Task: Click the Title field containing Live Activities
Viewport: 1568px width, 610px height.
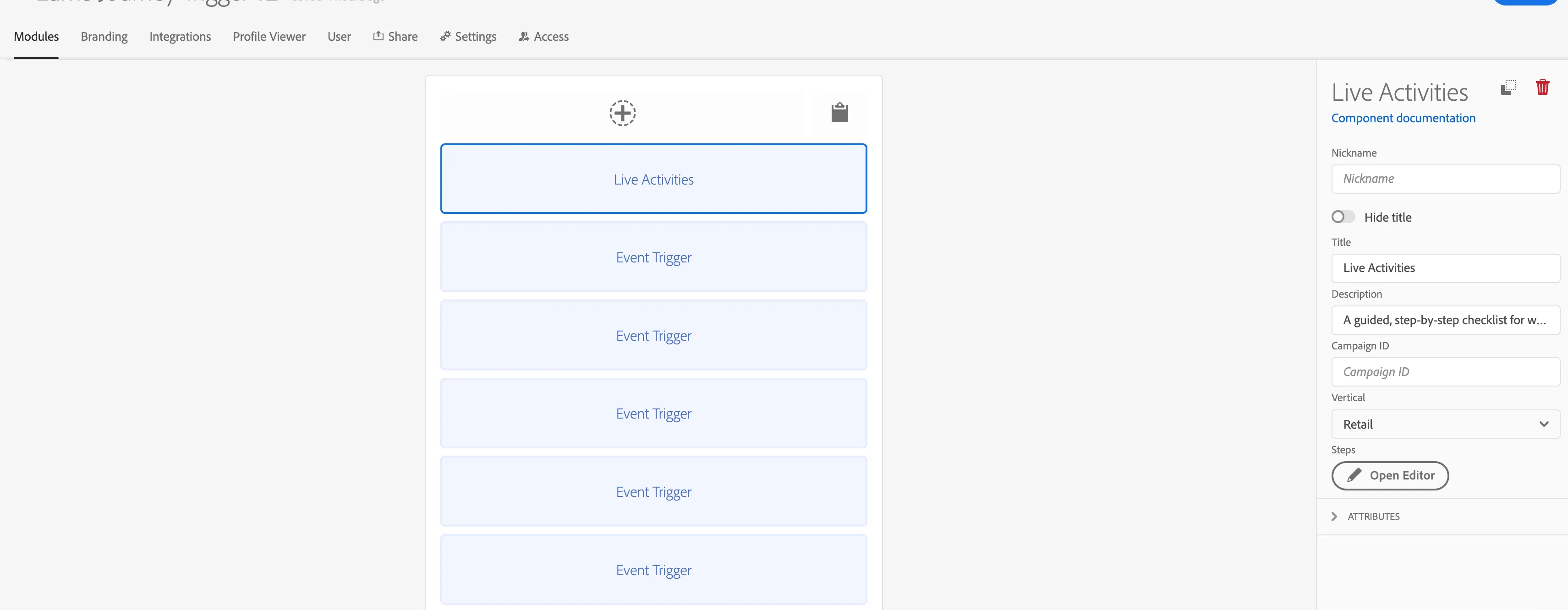Action: coord(1445,268)
